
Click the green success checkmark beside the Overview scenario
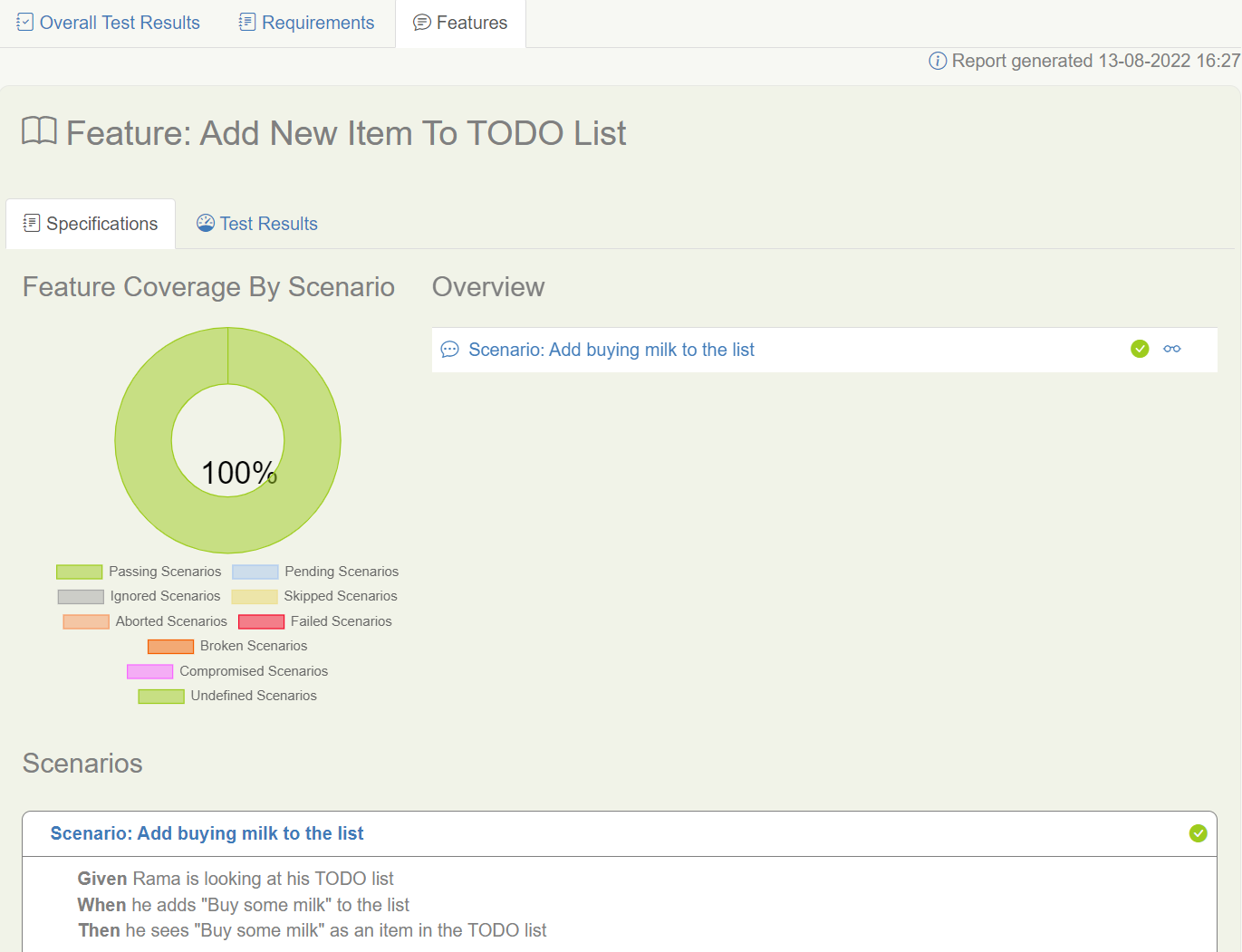tap(1140, 349)
